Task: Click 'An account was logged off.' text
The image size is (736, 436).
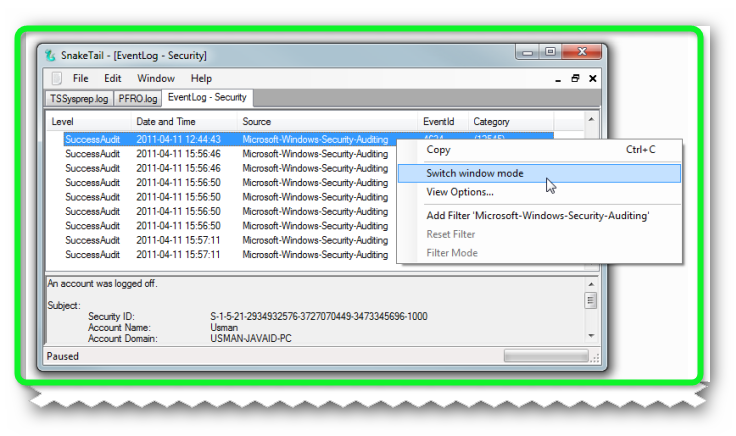Action: coord(102,283)
